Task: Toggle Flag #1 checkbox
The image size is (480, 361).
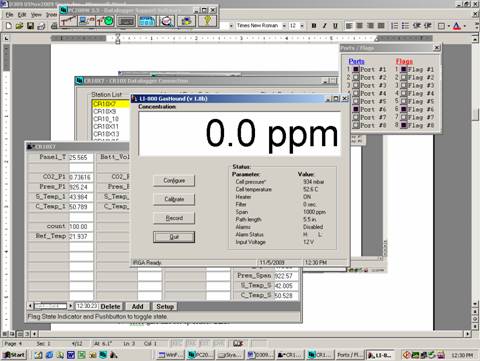Action: [404, 69]
